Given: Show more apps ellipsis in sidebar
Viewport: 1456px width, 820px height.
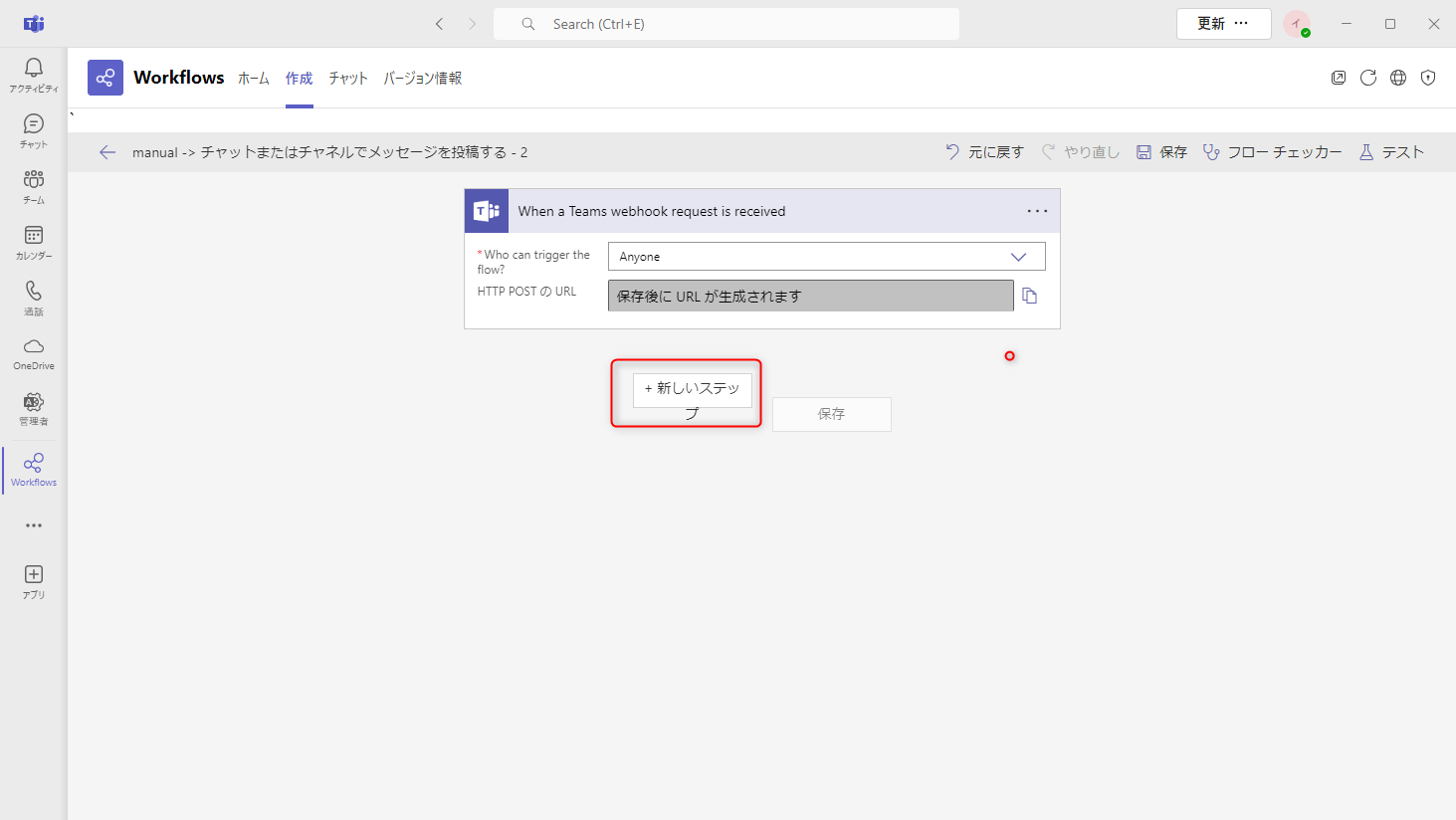Looking at the screenshot, I should 34,525.
